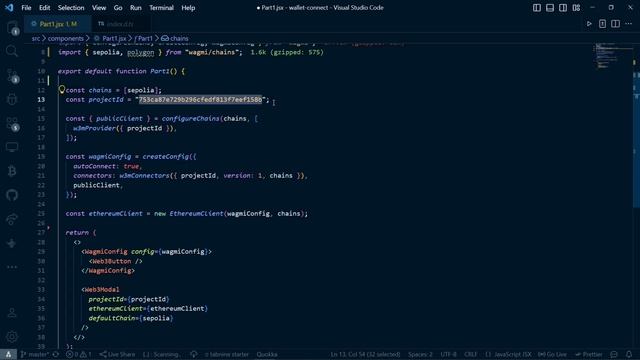The height and width of the screenshot is (360, 640).
Task: Open the Accounts menu icon
Action: click(12, 313)
